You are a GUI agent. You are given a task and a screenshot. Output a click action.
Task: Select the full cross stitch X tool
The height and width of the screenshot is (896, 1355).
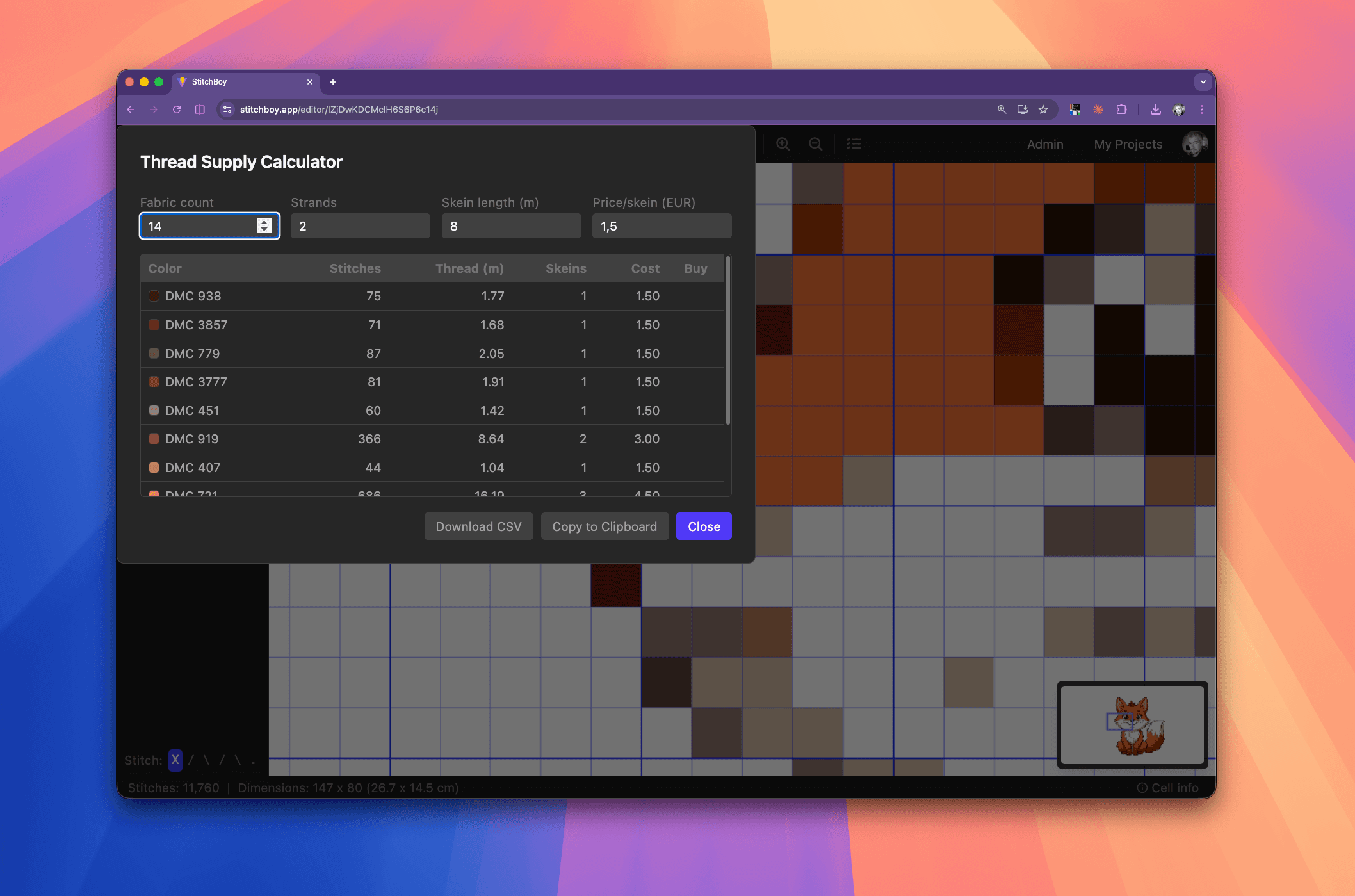175,760
